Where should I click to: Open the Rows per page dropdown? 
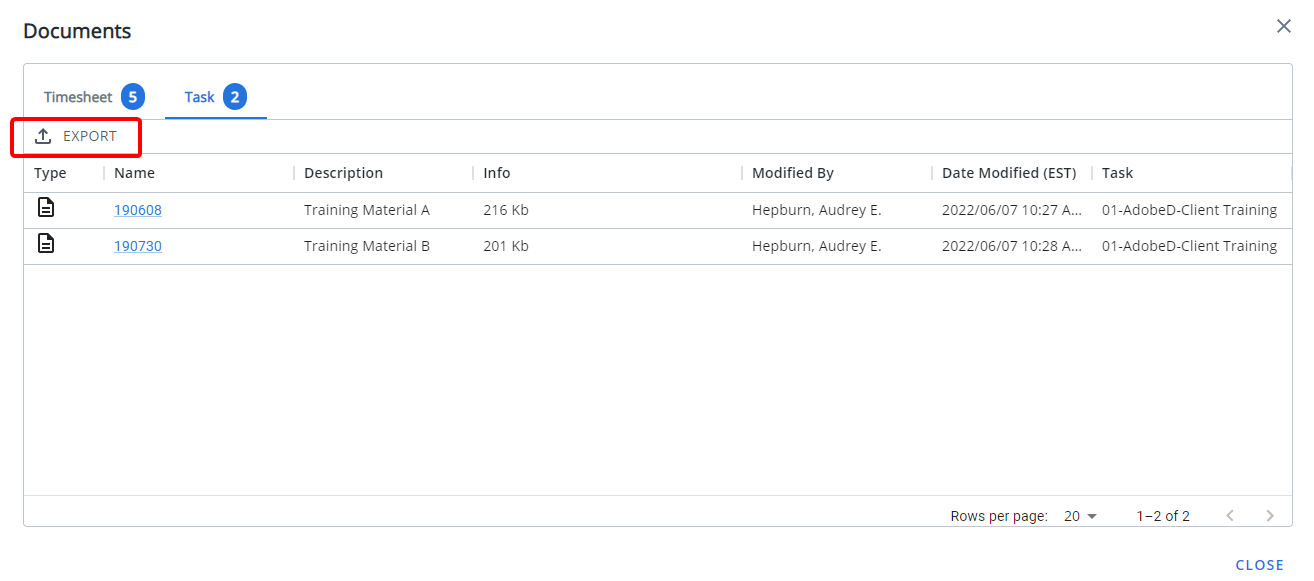[1080, 516]
